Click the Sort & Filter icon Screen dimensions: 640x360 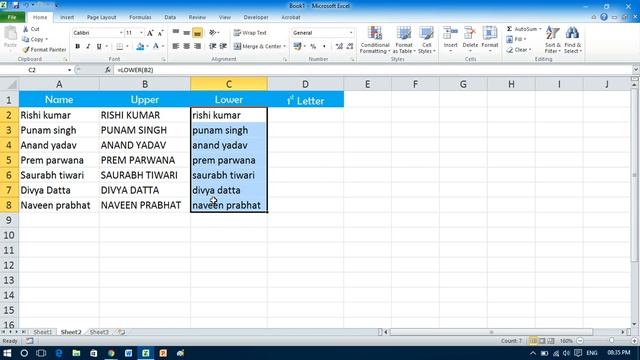[x=553, y=33]
